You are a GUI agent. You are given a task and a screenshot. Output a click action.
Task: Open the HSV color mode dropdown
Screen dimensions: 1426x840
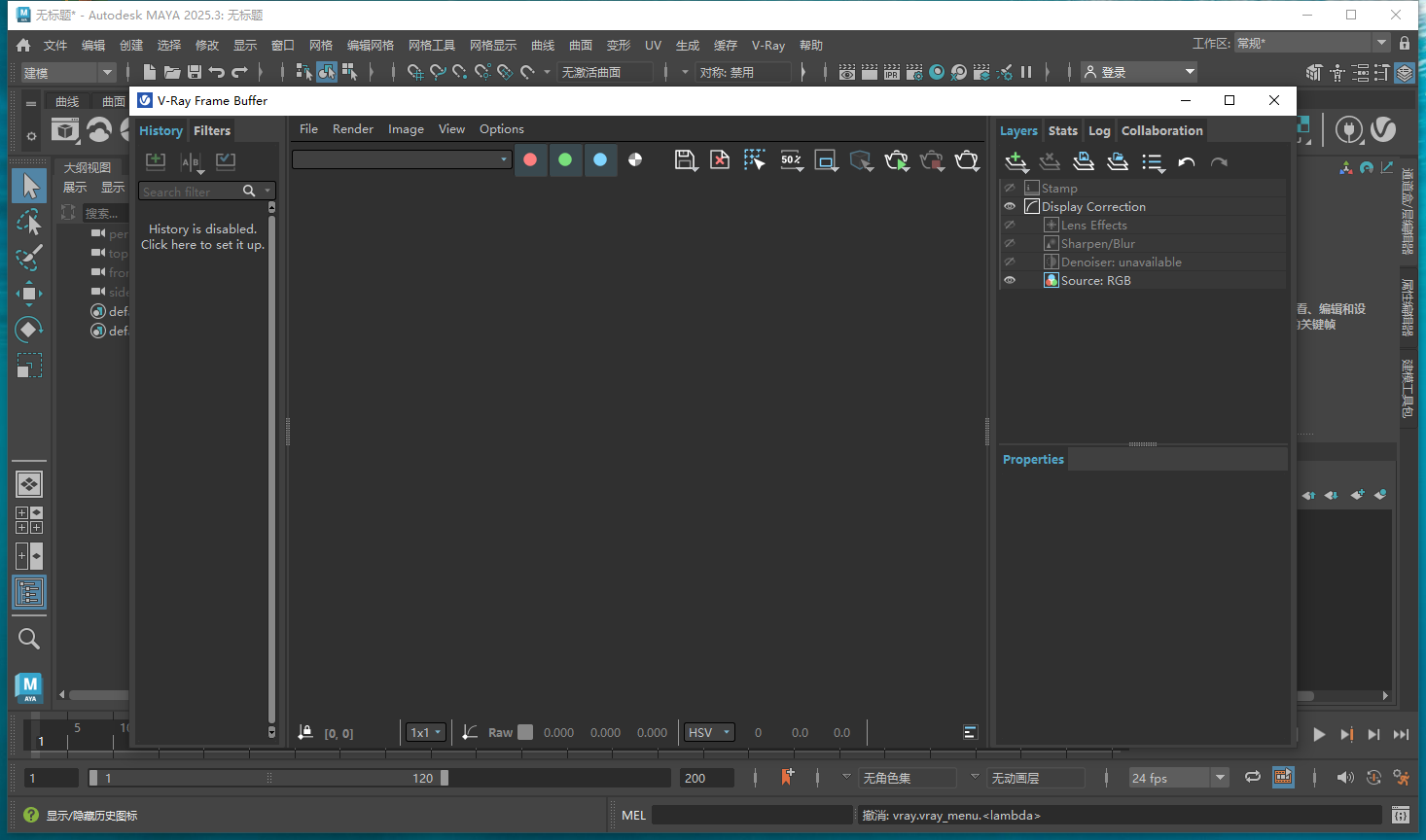click(709, 732)
